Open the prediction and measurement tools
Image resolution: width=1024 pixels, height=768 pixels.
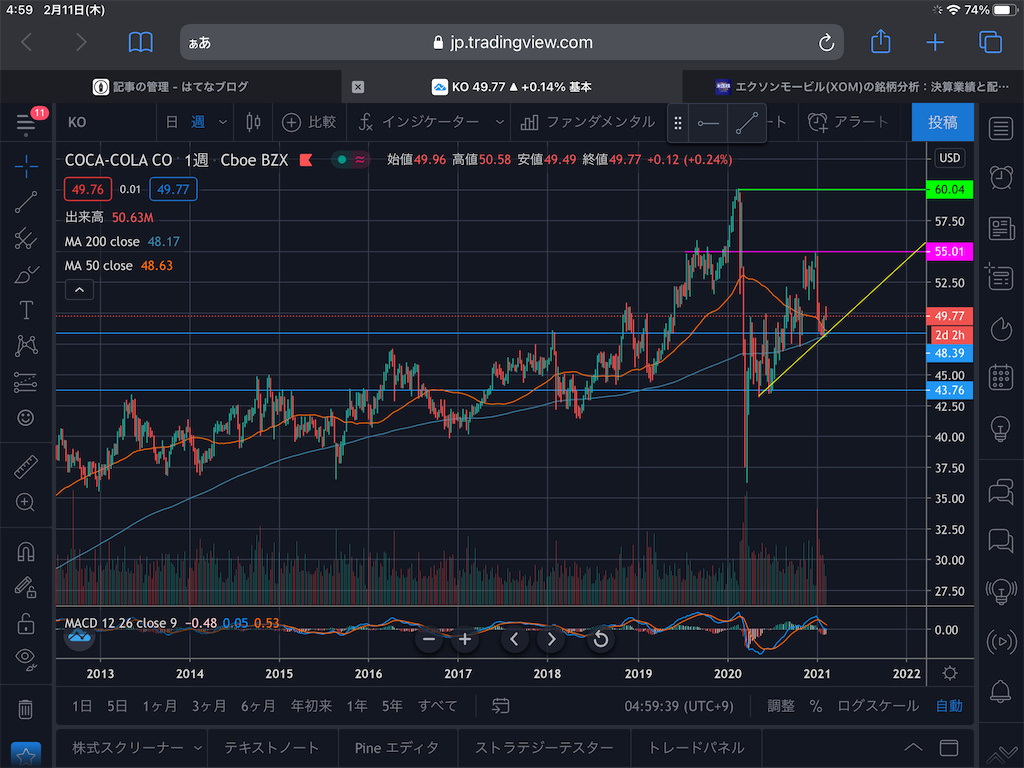[26, 382]
